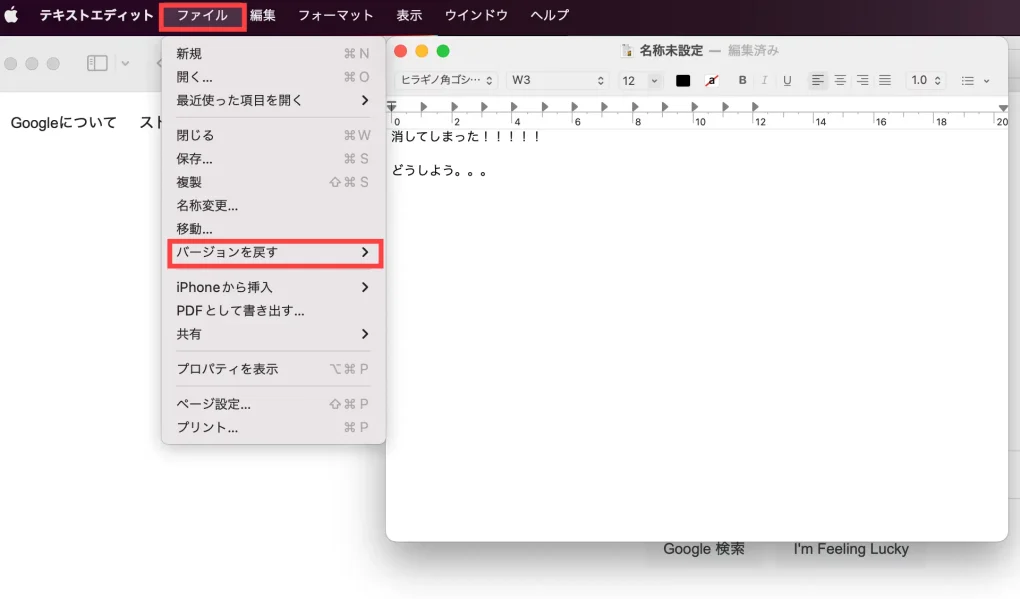Toggle bold formatting

point(742,81)
